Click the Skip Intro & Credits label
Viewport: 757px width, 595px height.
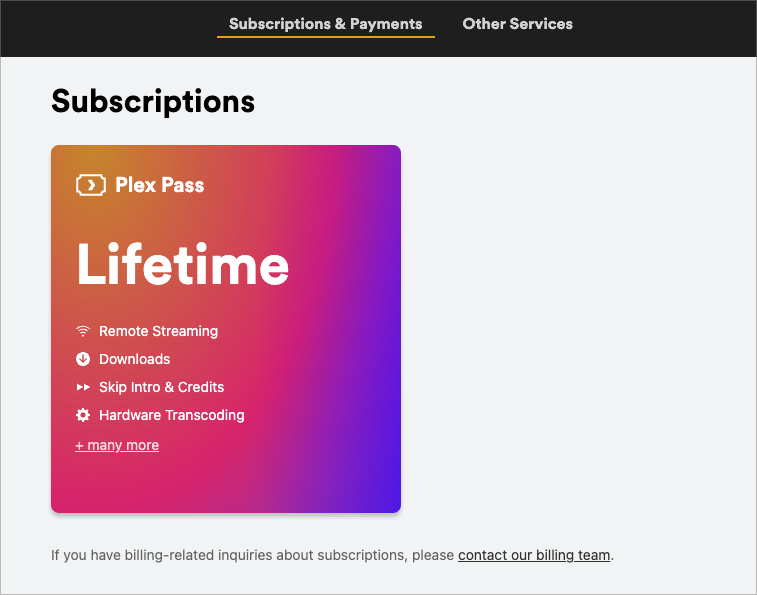click(161, 387)
